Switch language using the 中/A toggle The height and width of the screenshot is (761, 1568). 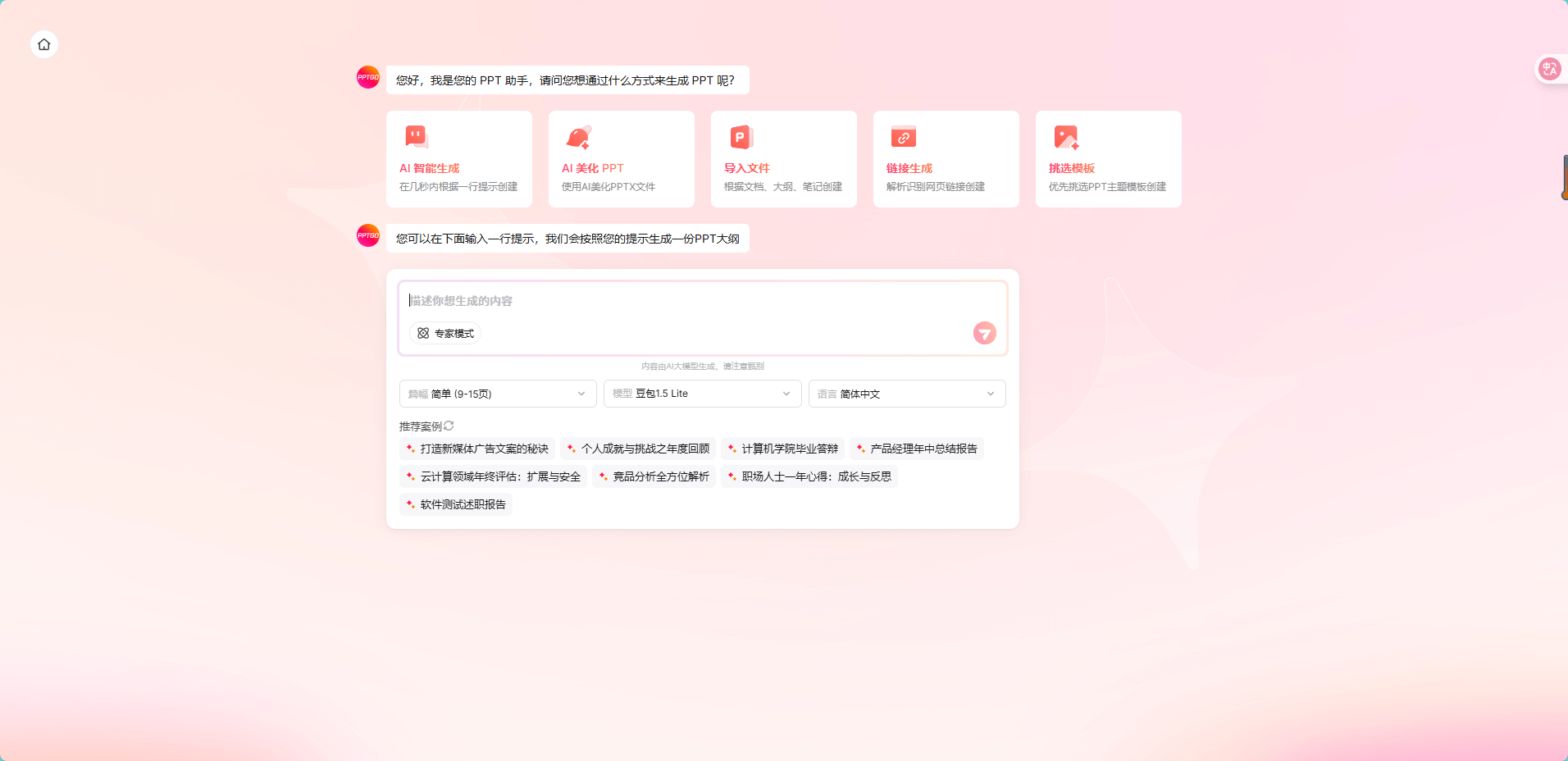(x=1548, y=68)
